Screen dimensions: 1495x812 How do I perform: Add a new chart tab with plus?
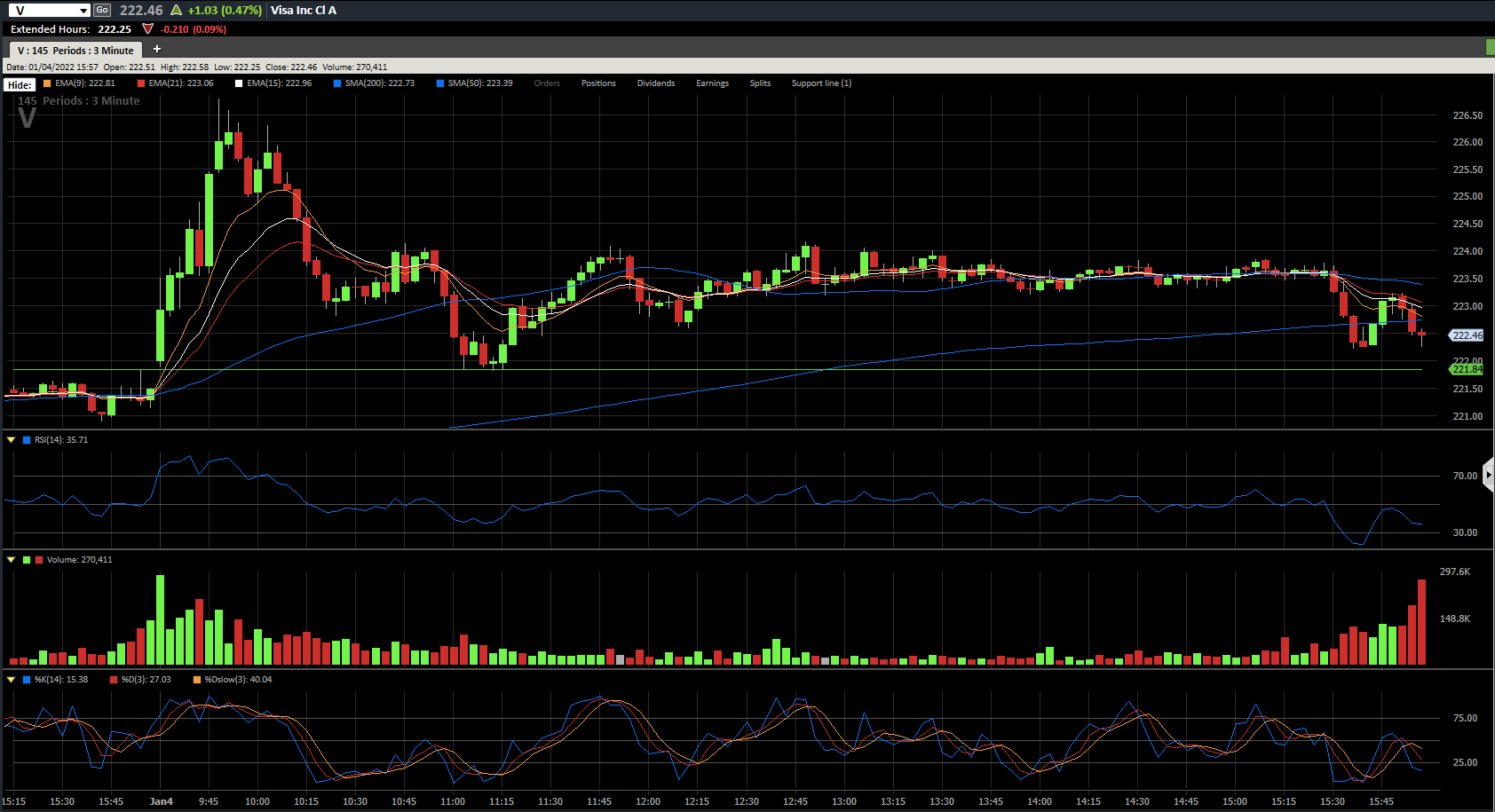[x=157, y=50]
